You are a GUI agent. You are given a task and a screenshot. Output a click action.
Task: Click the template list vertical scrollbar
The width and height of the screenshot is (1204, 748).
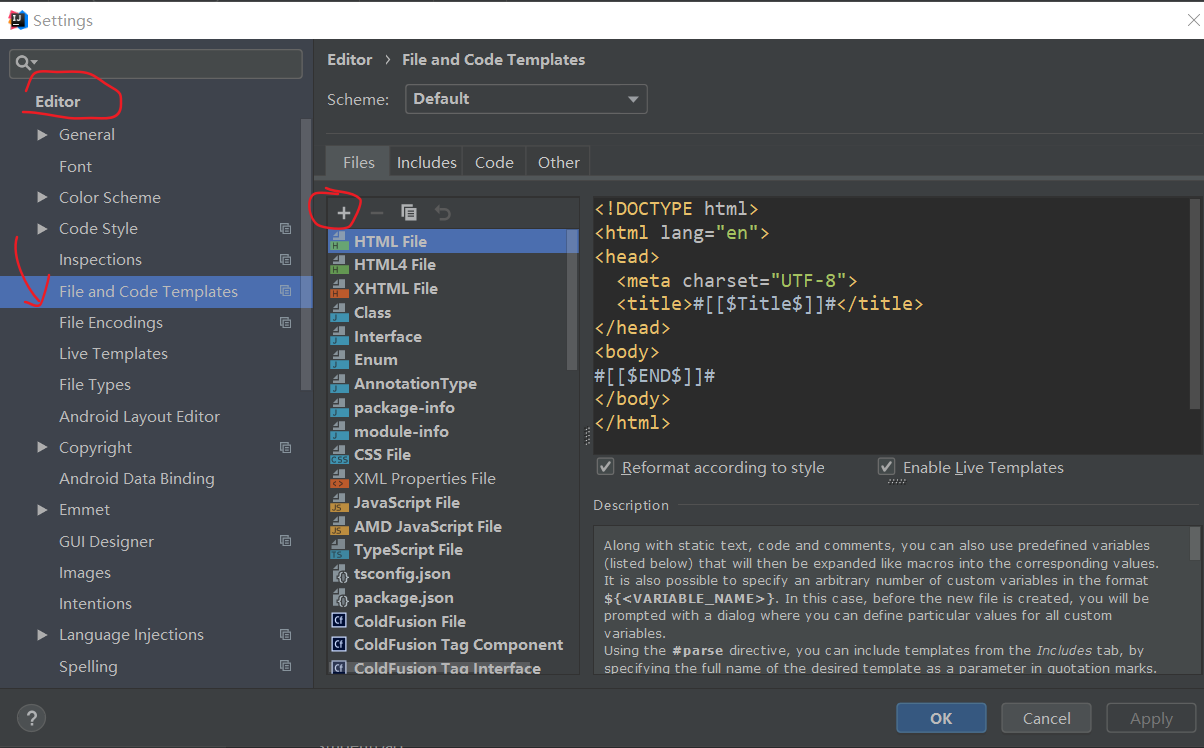573,300
